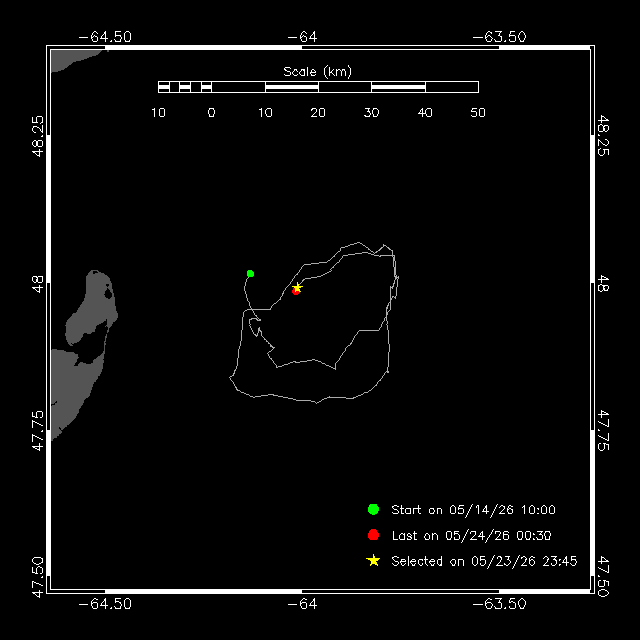Click the right 47.75 latitude label

pyautogui.click(x=603, y=431)
